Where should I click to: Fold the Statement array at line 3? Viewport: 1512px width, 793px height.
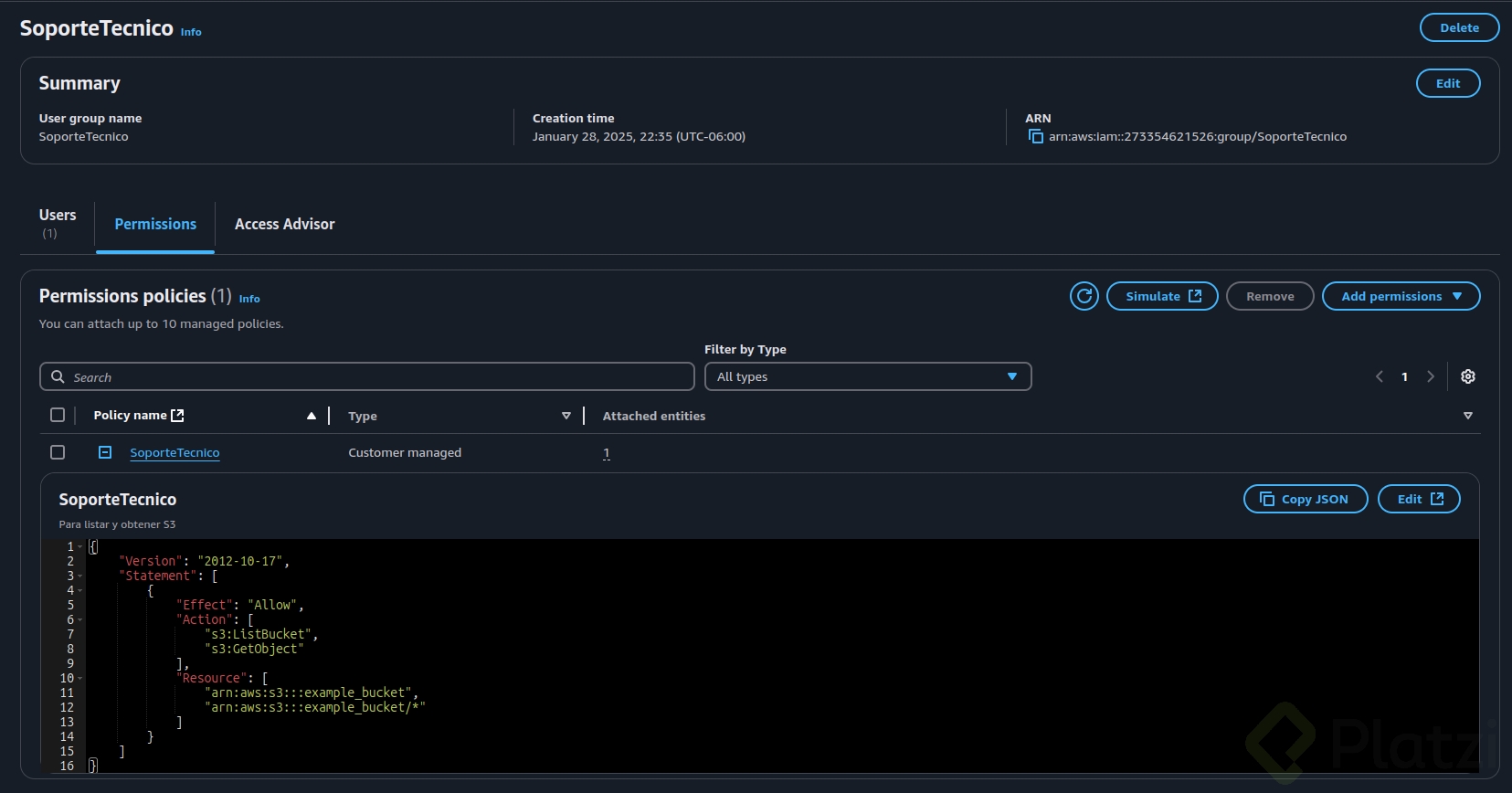(x=80, y=576)
